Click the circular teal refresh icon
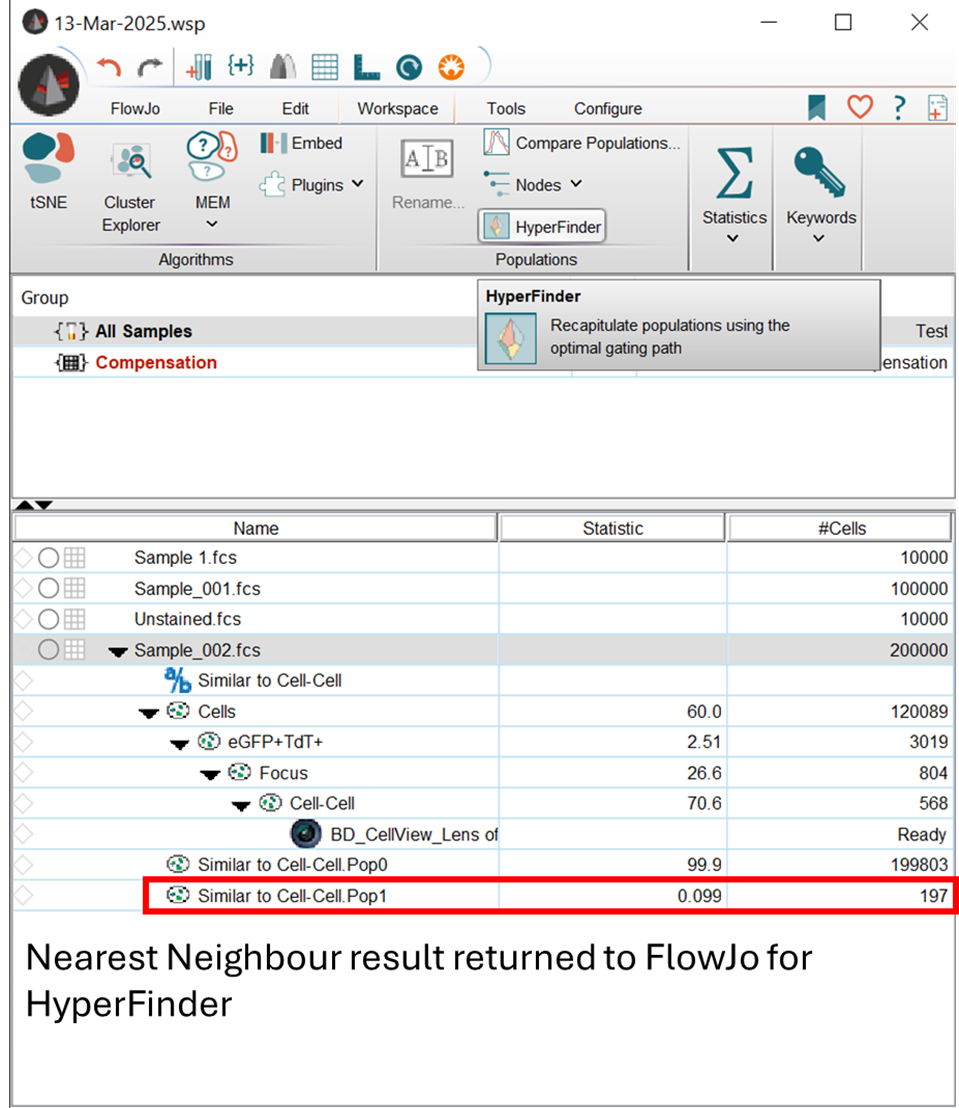The width and height of the screenshot is (959, 1108). 409,67
